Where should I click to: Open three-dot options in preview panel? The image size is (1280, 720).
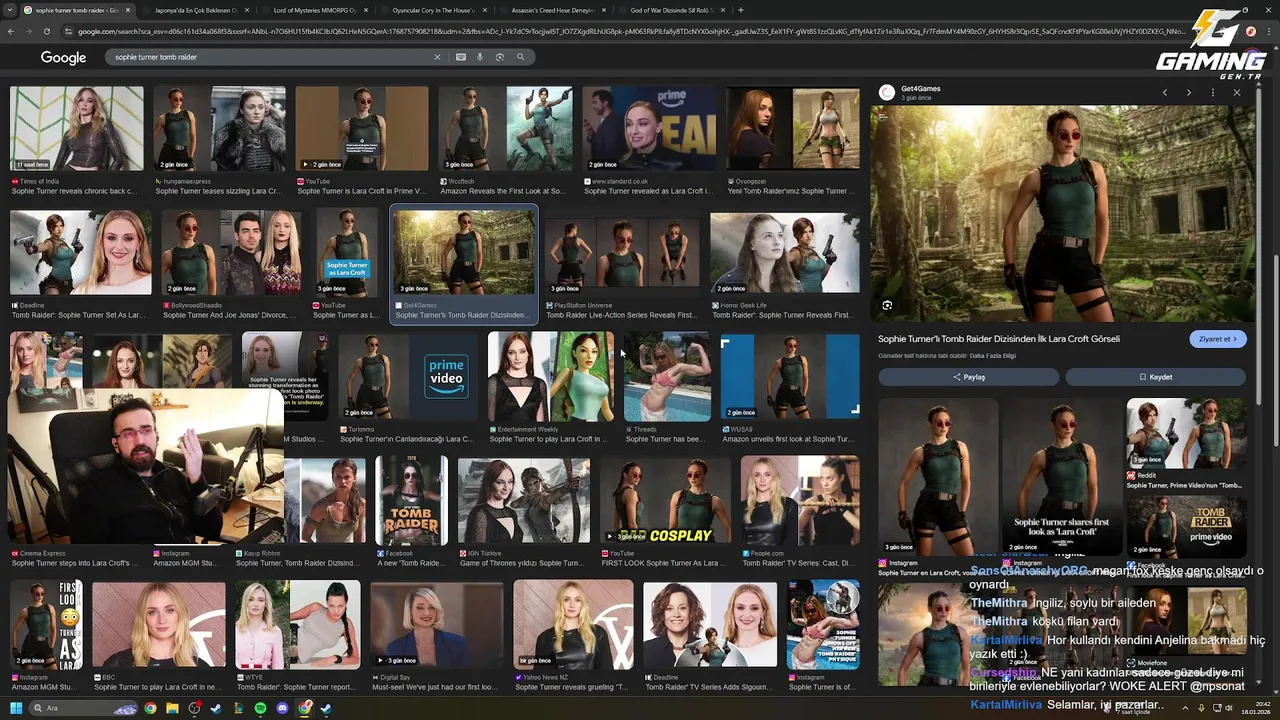click(x=1212, y=92)
